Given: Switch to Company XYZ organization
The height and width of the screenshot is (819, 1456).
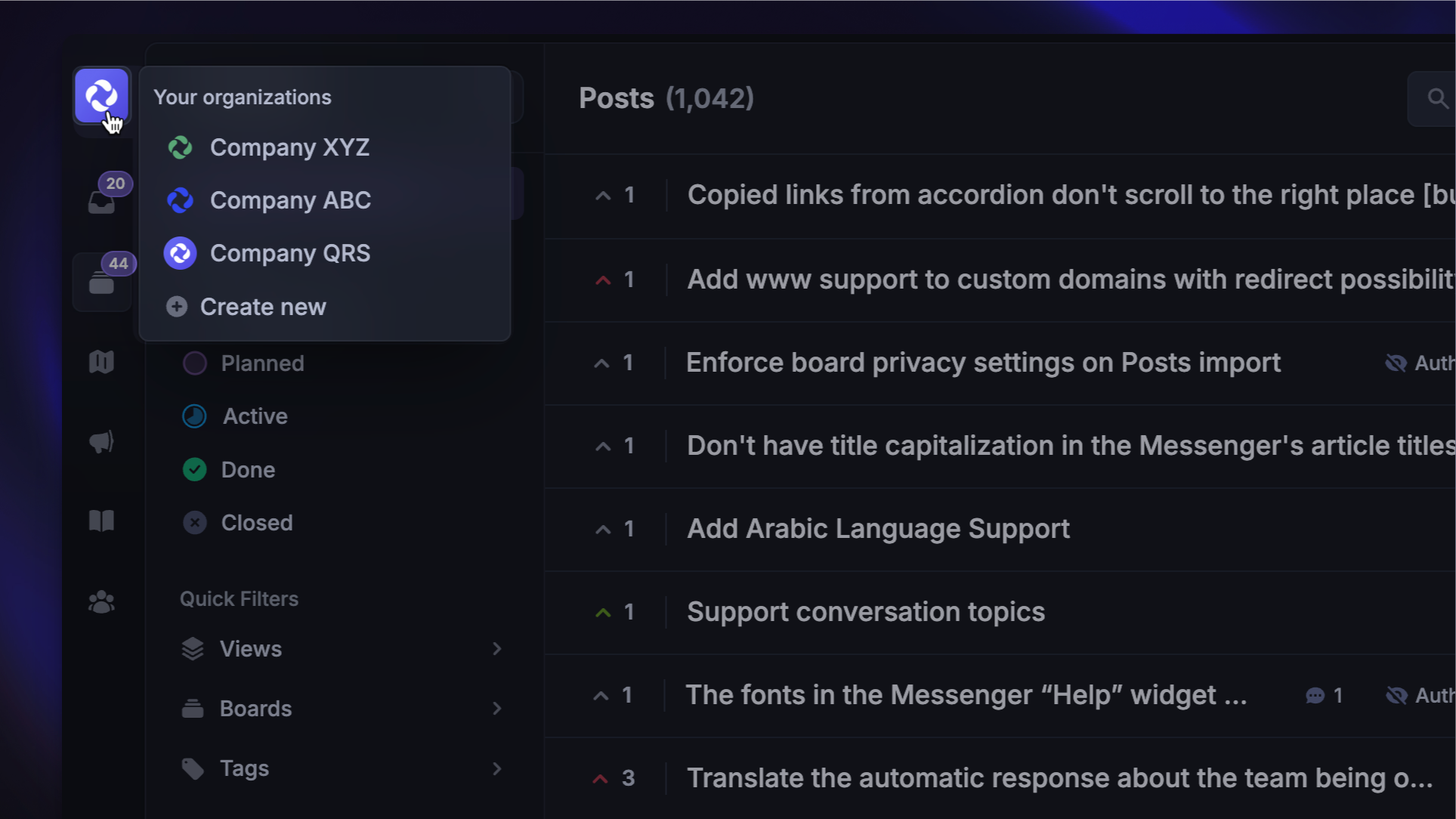Looking at the screenshot, I should pyautogui.click(x=289, y=147).
